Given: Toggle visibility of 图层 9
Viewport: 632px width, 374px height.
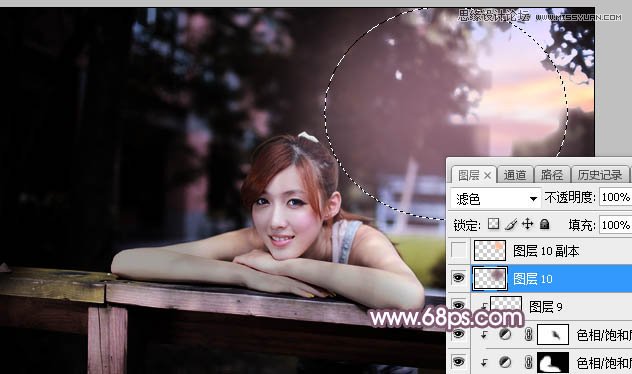Looking at the screenshot, I should [458, 304].
